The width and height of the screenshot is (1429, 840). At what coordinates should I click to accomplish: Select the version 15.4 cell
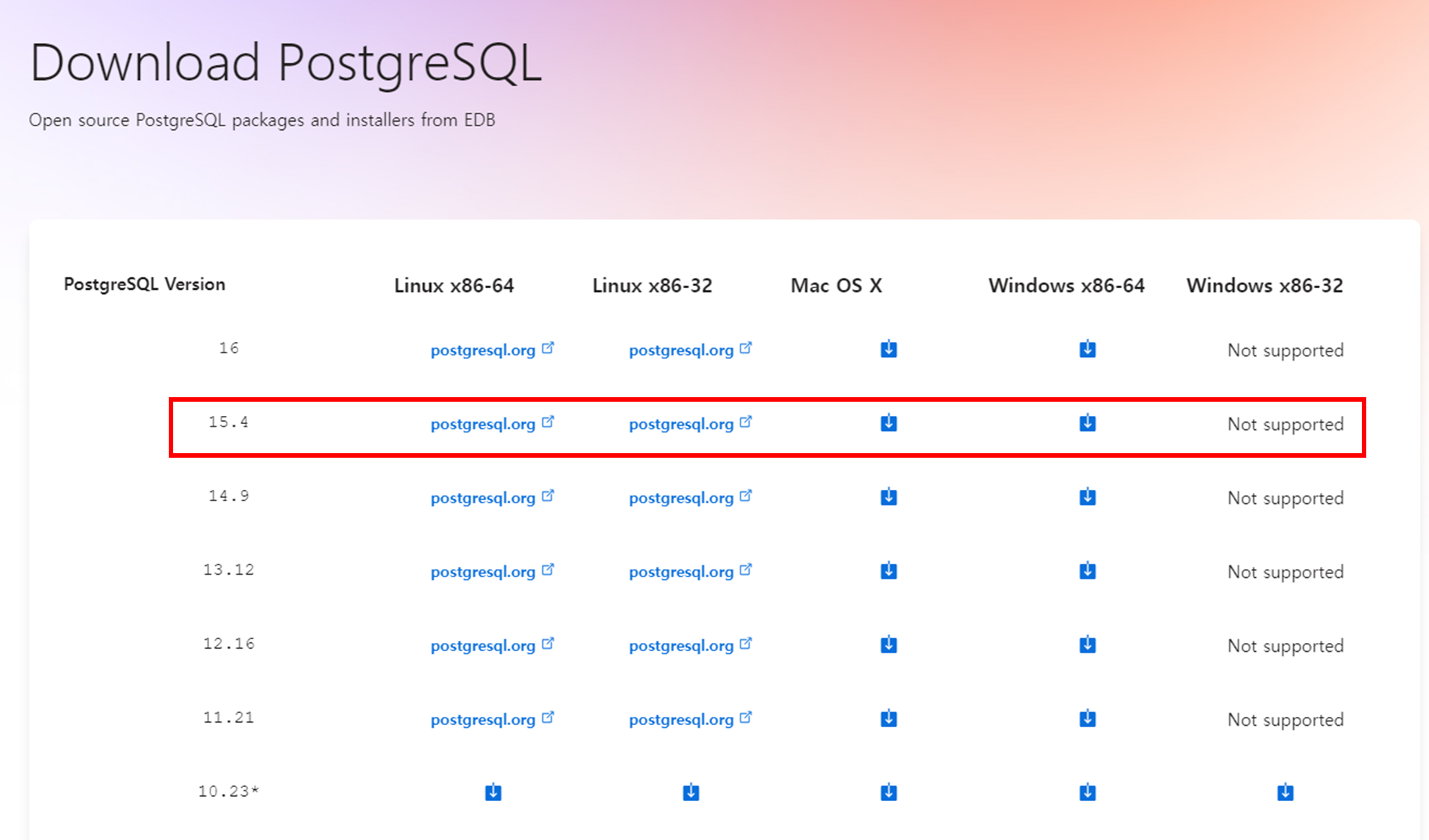[x=228, y=422]
